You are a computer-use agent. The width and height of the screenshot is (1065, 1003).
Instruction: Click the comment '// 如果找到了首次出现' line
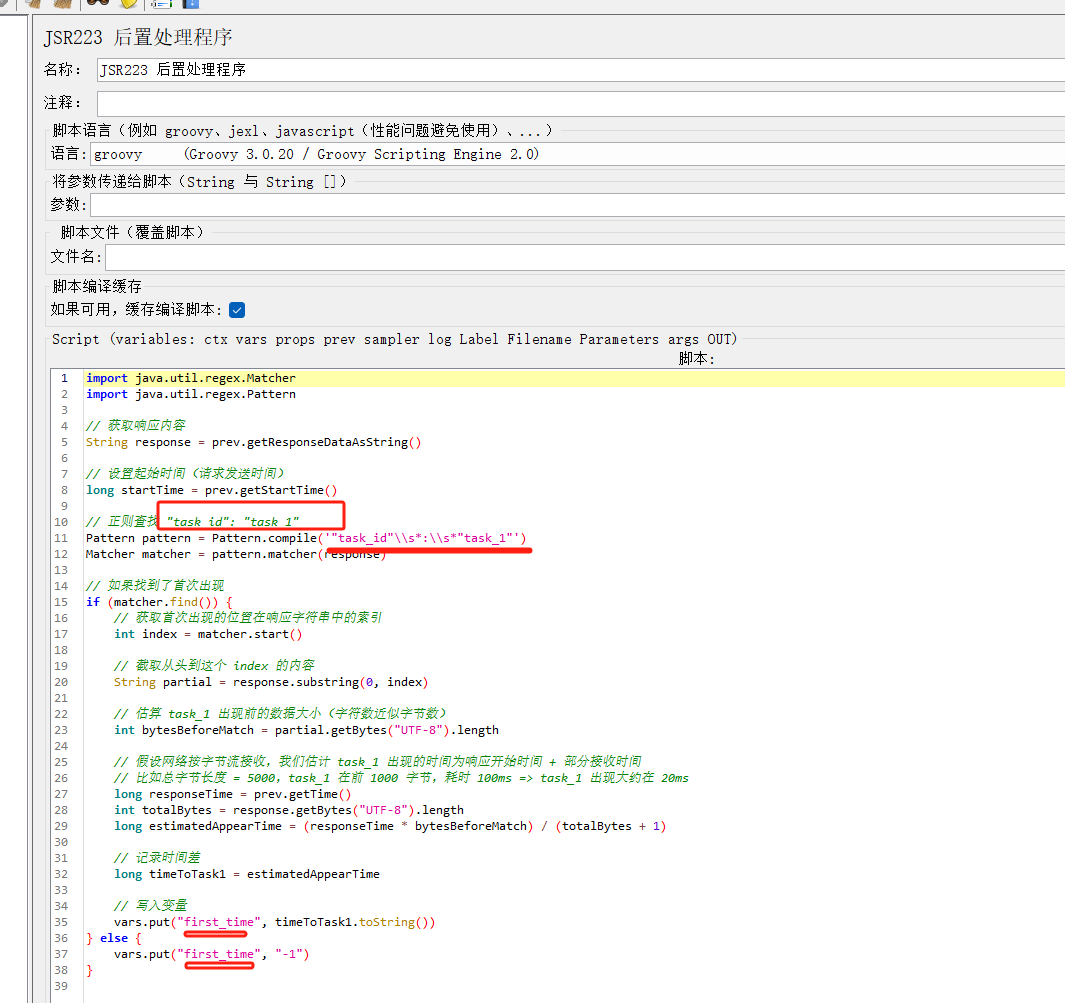coord(155,586)
